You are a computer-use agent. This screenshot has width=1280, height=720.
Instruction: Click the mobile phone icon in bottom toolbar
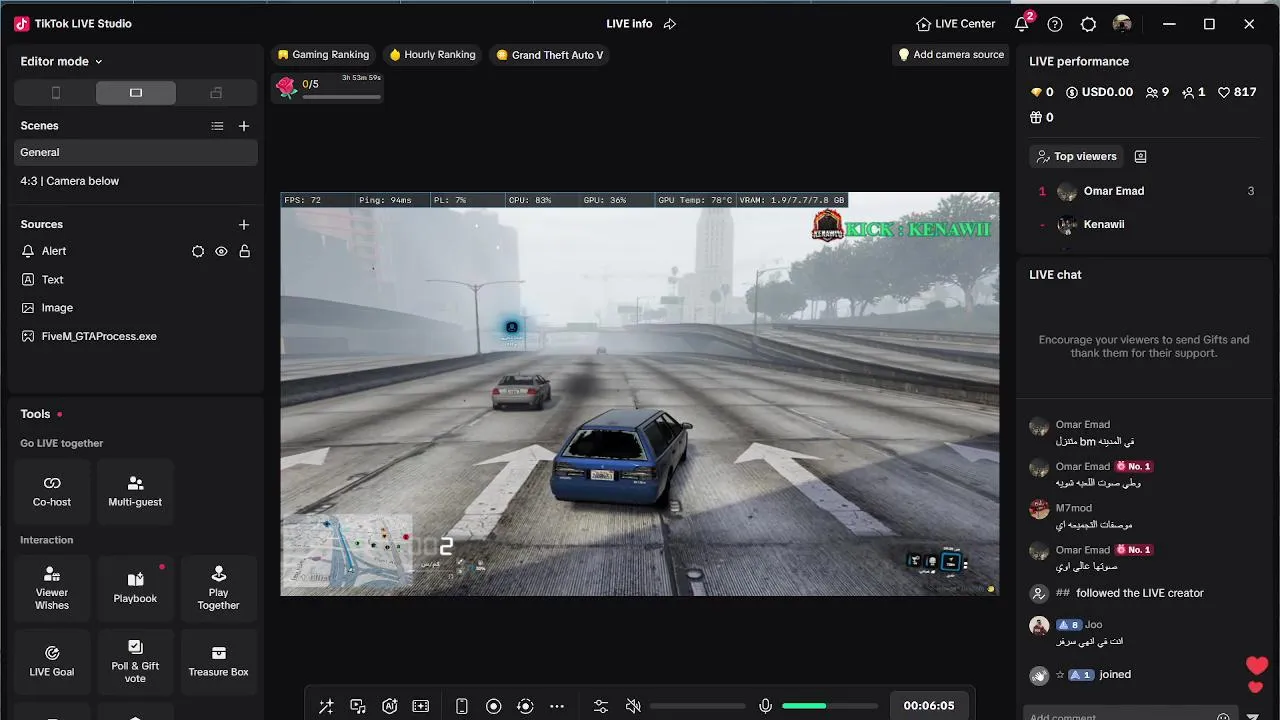click(461, 706)
